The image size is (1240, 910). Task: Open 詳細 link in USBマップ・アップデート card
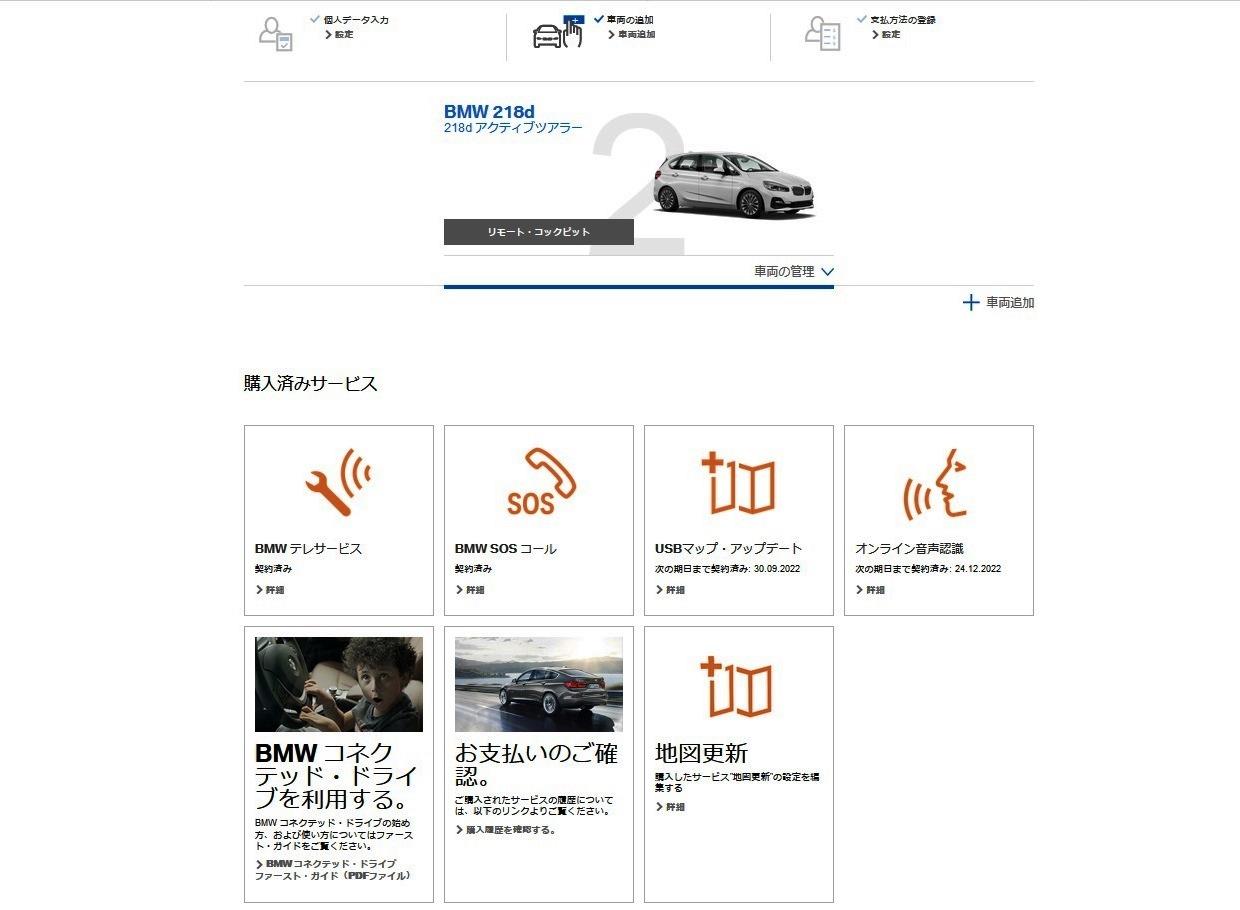[670, 590]
